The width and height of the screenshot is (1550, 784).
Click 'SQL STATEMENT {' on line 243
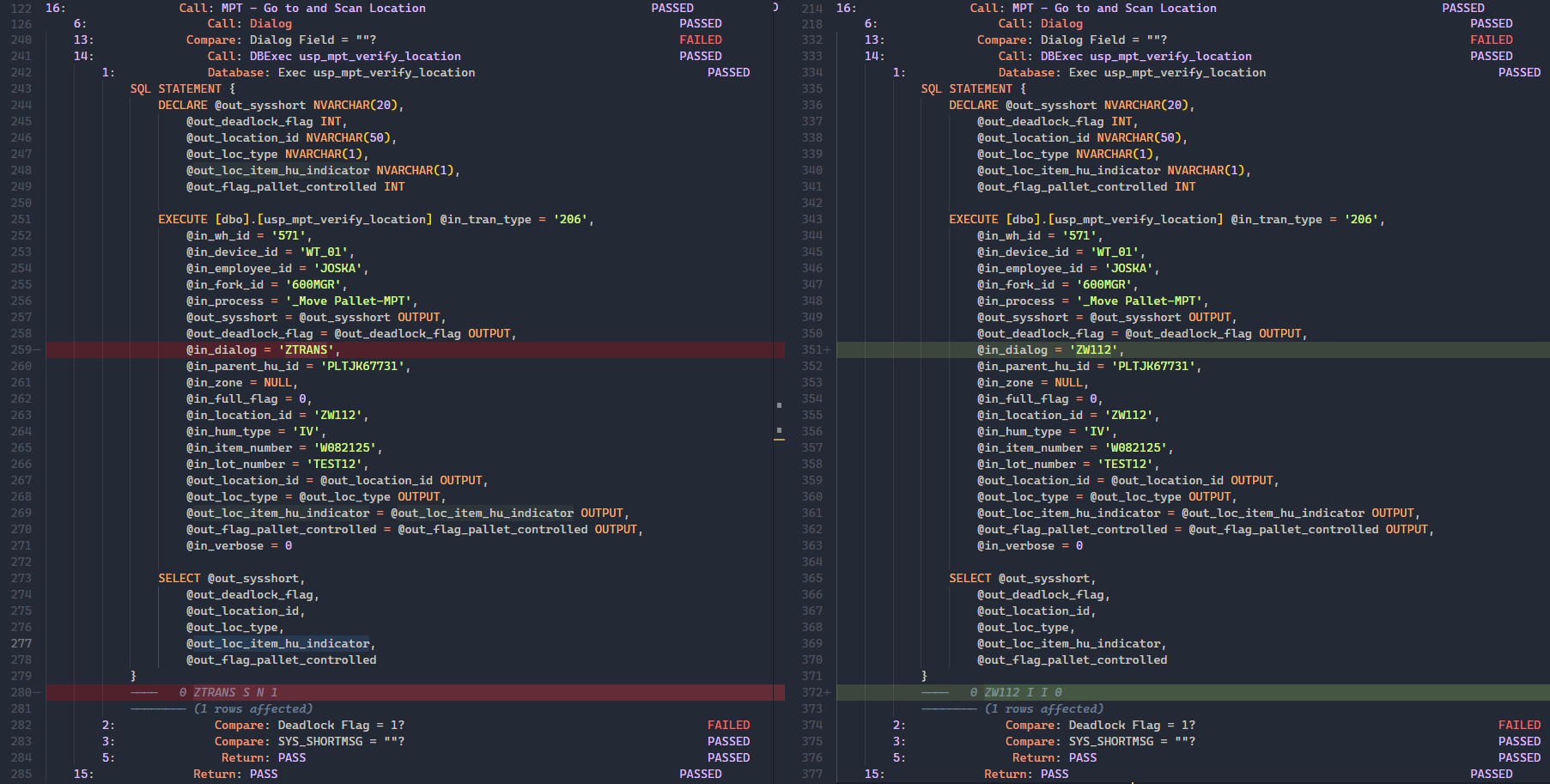(183, 88)
